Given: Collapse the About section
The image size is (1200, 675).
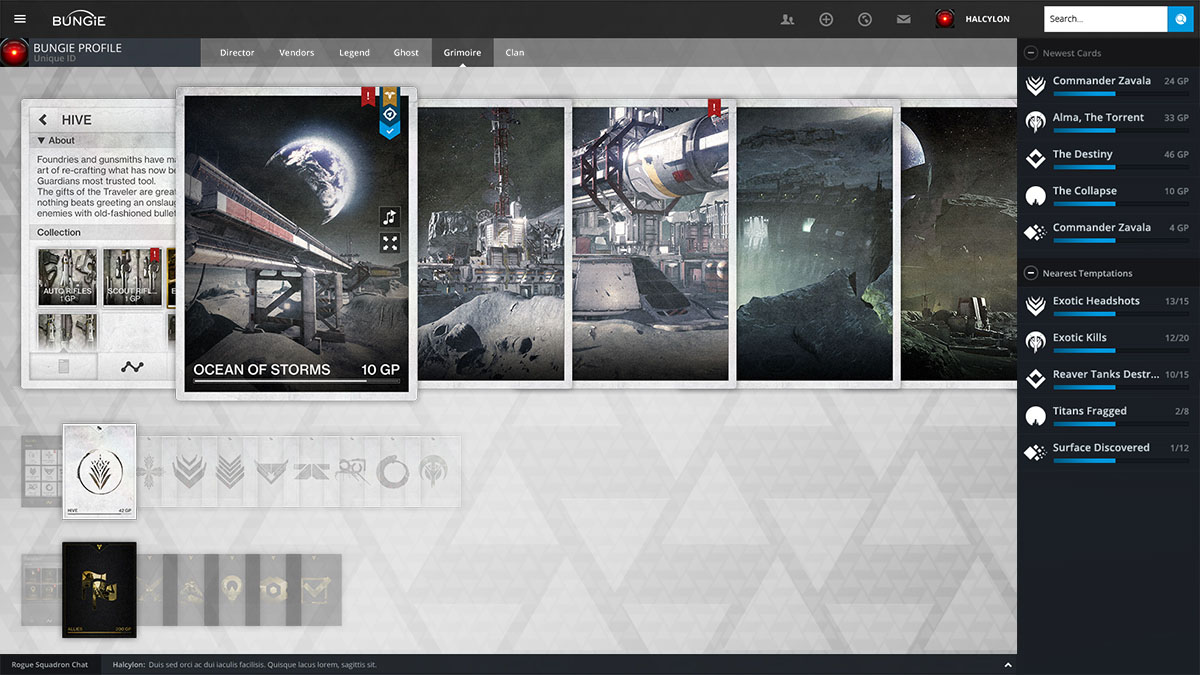Looking at the screenshot, I should 42,141.
